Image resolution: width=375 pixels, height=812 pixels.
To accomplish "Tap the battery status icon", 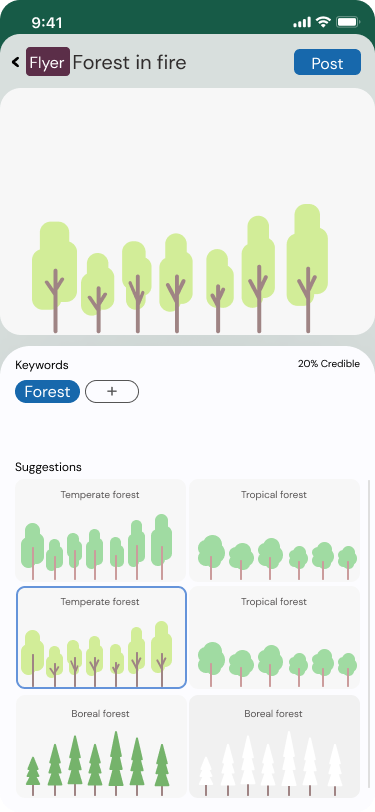I will [x=348, y=22].
